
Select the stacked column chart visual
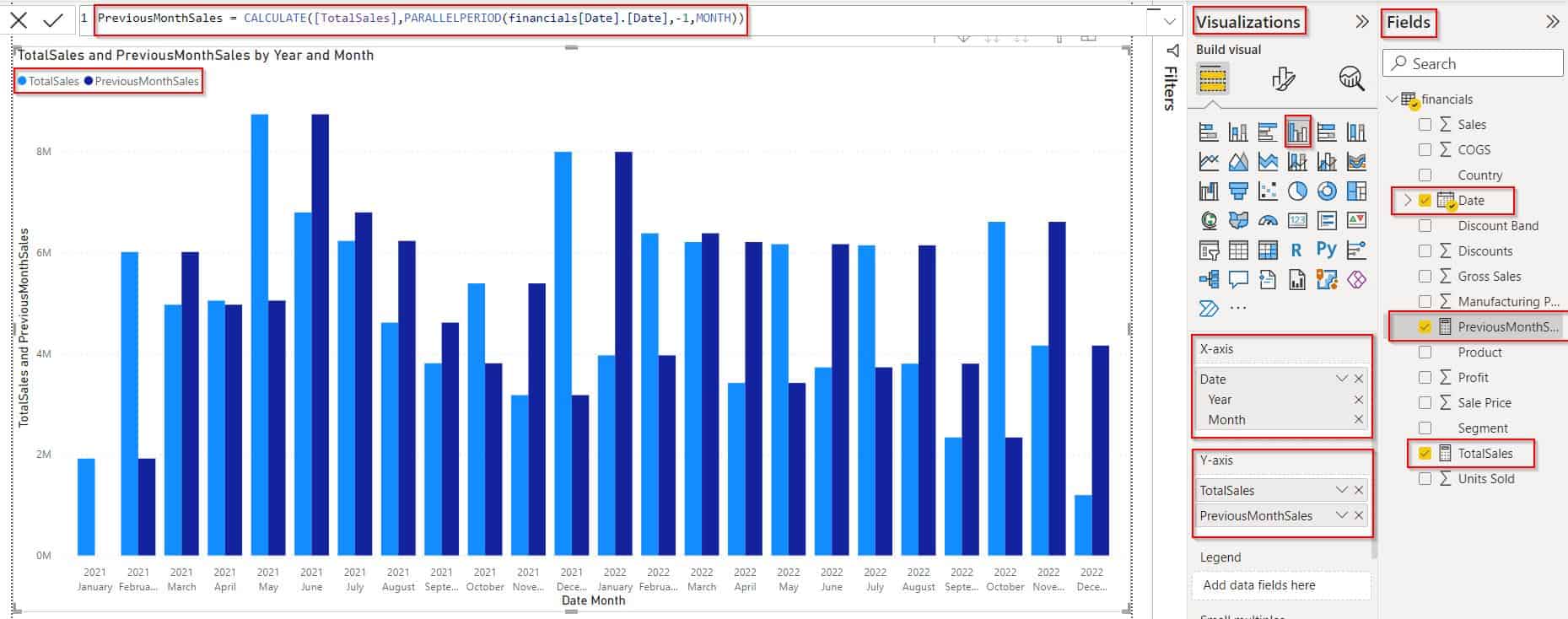1238,132
